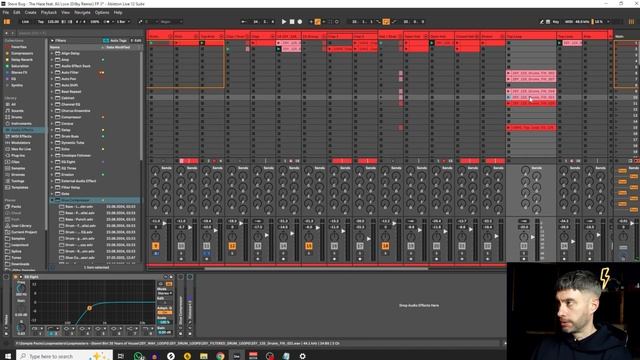The width and height of the screenshot is (640, 360).
Task: Open the File menu
Action: tap(6, 13)
